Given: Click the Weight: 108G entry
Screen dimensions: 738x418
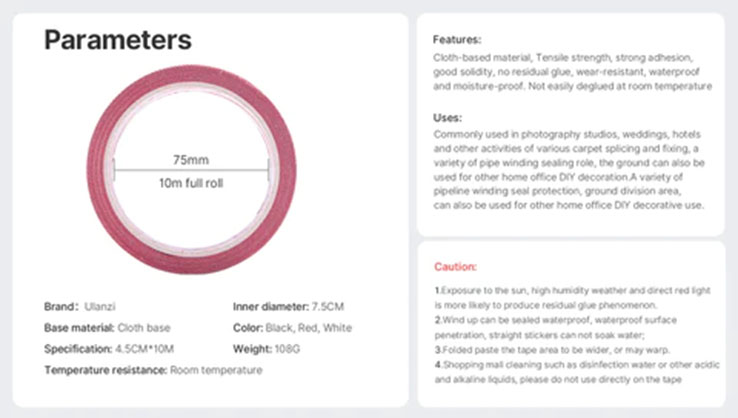Looking at the screenshot, I should [x=271, y=349].
